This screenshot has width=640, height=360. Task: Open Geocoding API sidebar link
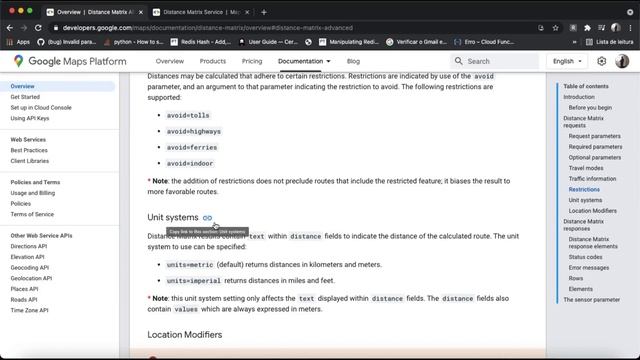30,267
